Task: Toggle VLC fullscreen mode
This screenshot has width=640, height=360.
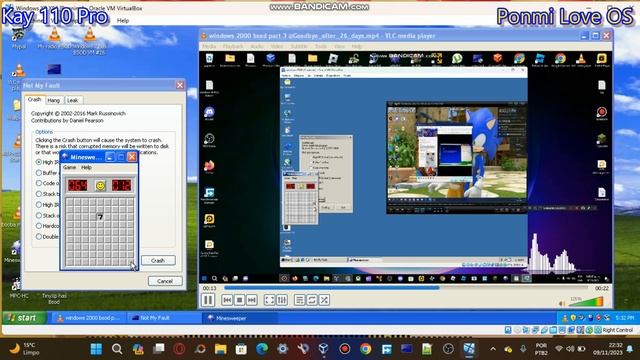Action: (269, 300)
